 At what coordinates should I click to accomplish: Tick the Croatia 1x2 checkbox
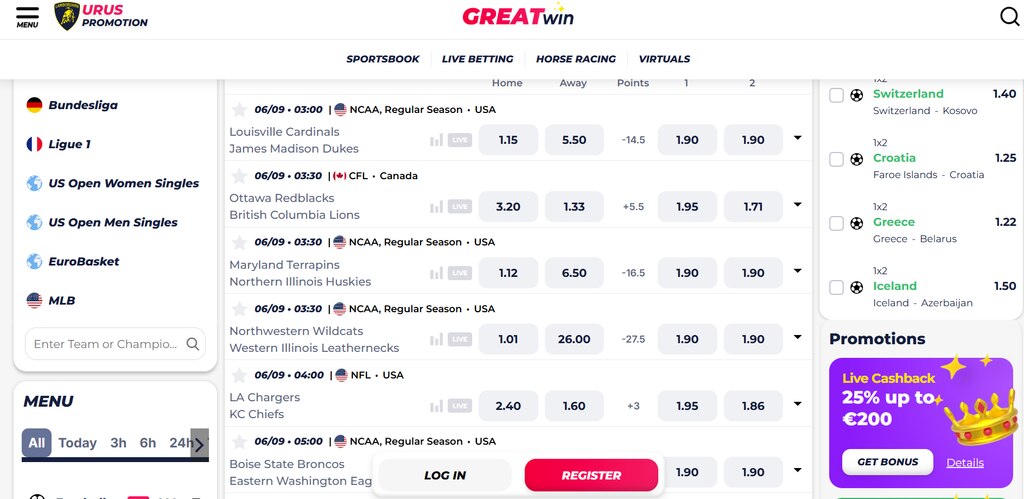click(837, 159)
